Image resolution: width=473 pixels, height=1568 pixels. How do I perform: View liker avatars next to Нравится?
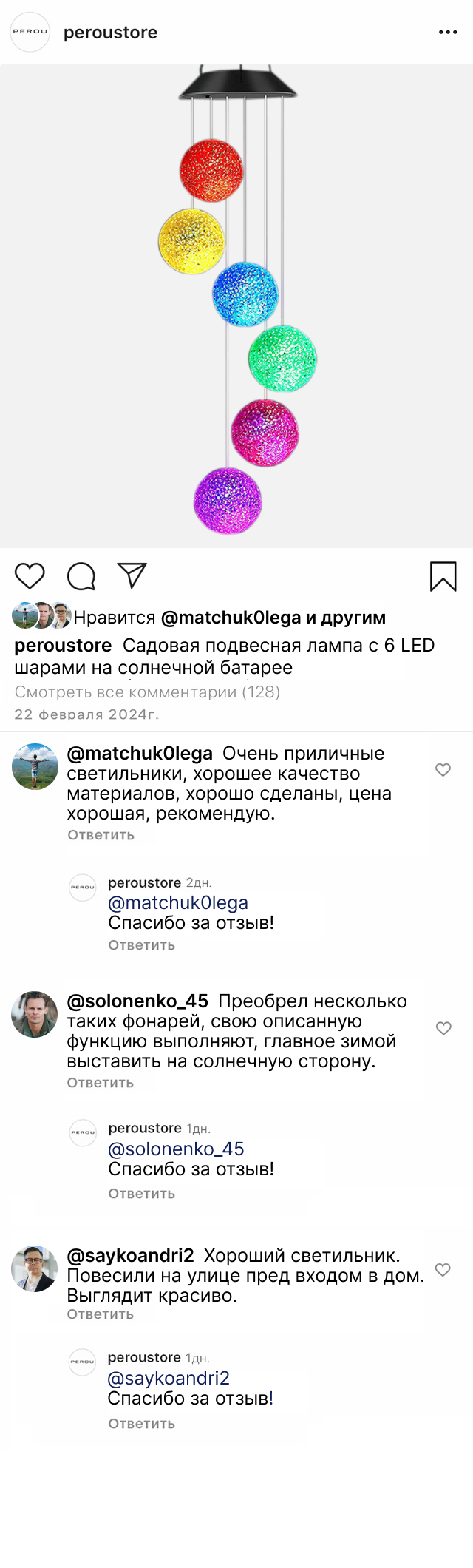click(x=41, y=616)
